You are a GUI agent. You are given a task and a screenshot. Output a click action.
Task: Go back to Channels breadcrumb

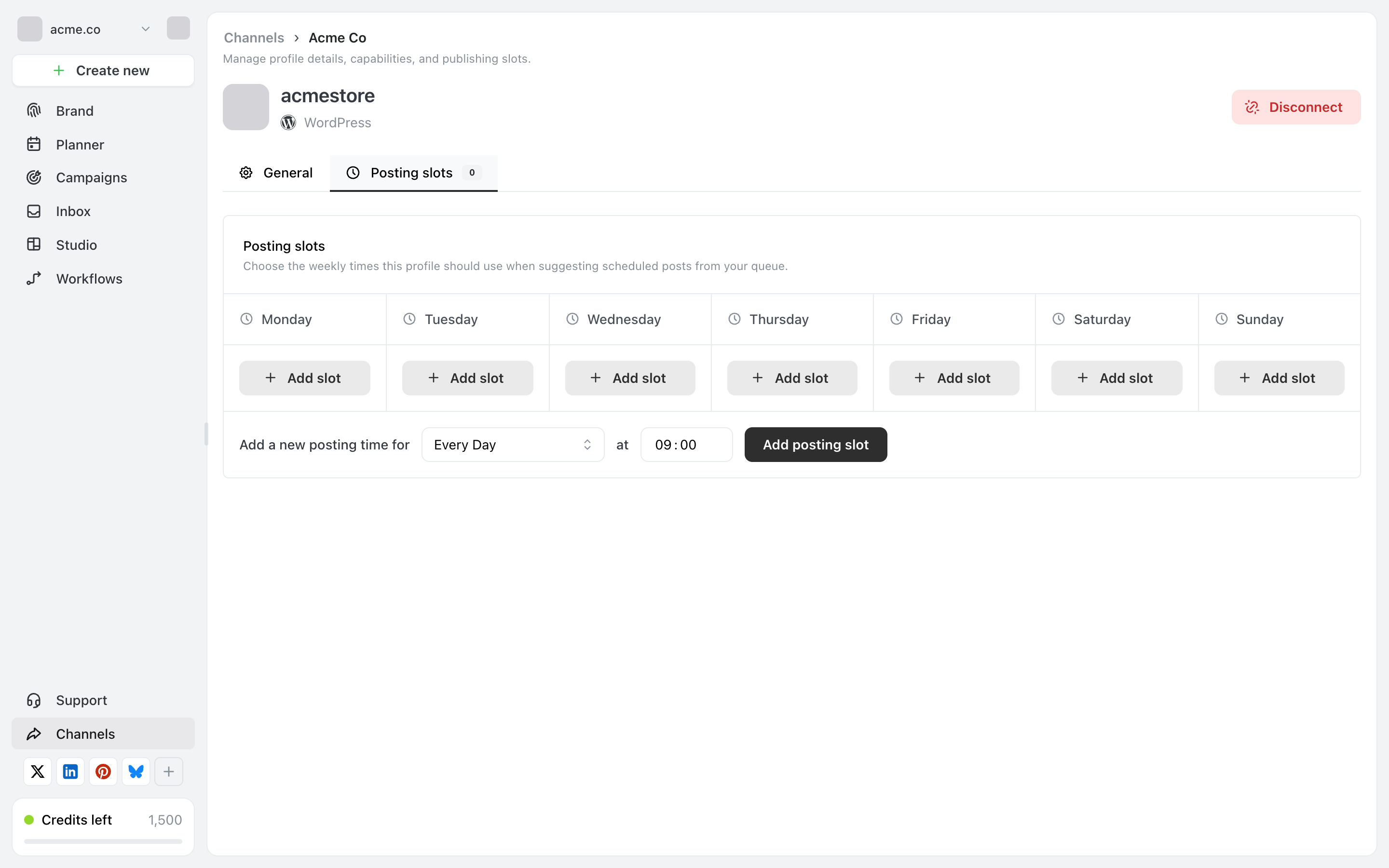coord(254,38)
